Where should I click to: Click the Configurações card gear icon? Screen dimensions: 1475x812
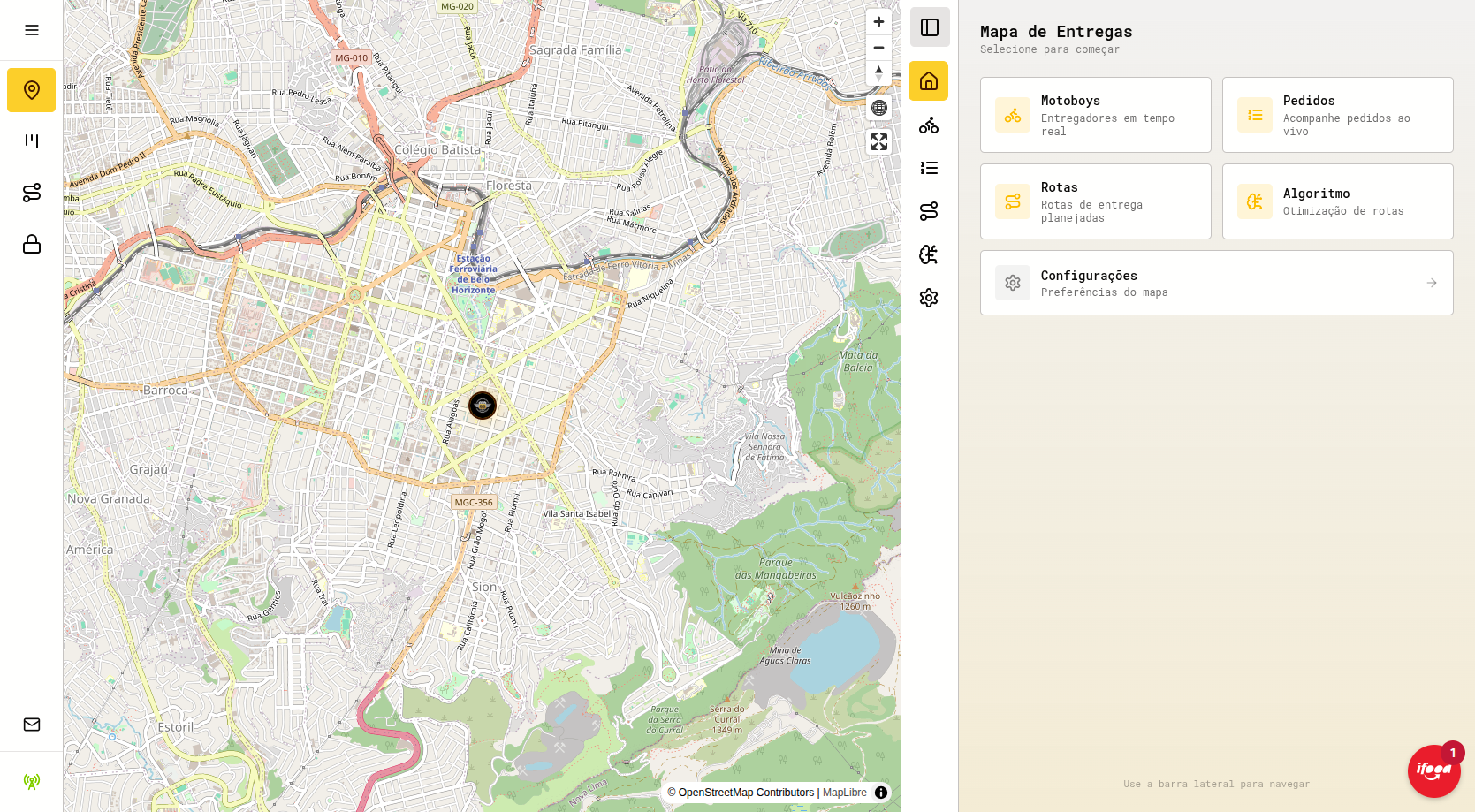[x=1013, y=283]
